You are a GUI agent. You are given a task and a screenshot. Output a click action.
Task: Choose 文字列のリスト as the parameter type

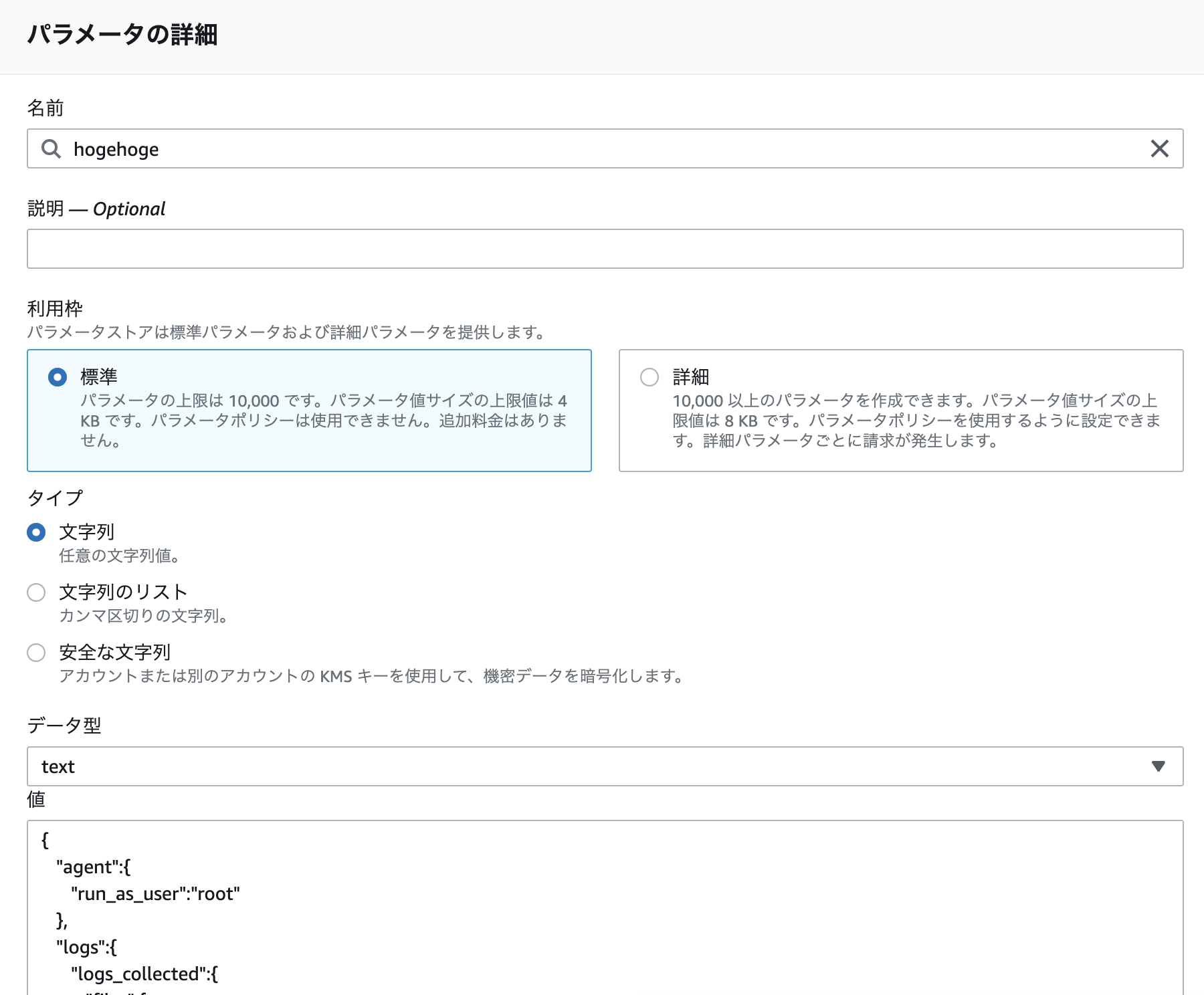pos(37,592)
